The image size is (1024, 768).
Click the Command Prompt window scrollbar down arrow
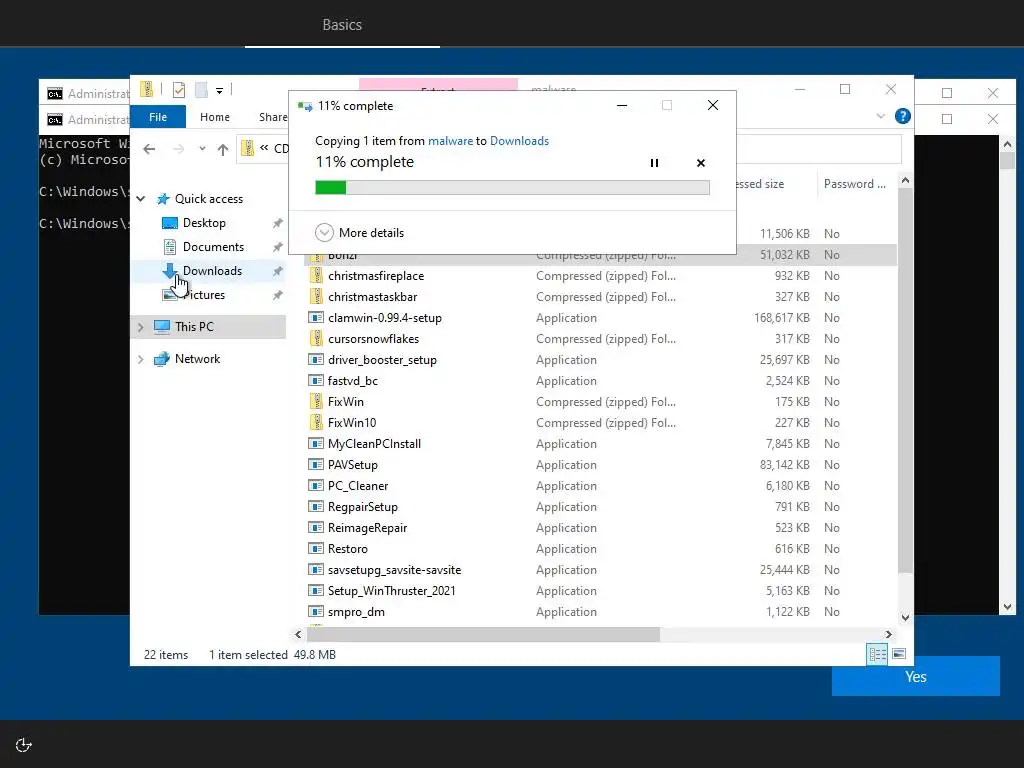1007,607
